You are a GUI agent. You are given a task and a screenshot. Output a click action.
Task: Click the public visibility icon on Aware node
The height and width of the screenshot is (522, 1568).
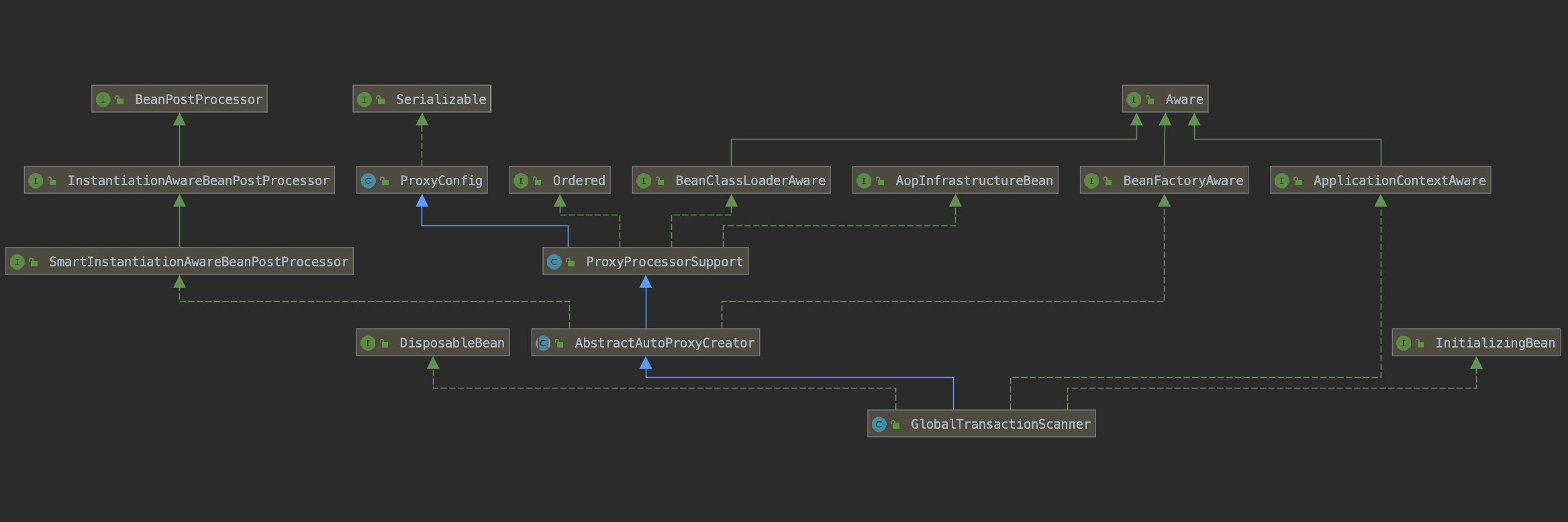[x=1150, y=100]
